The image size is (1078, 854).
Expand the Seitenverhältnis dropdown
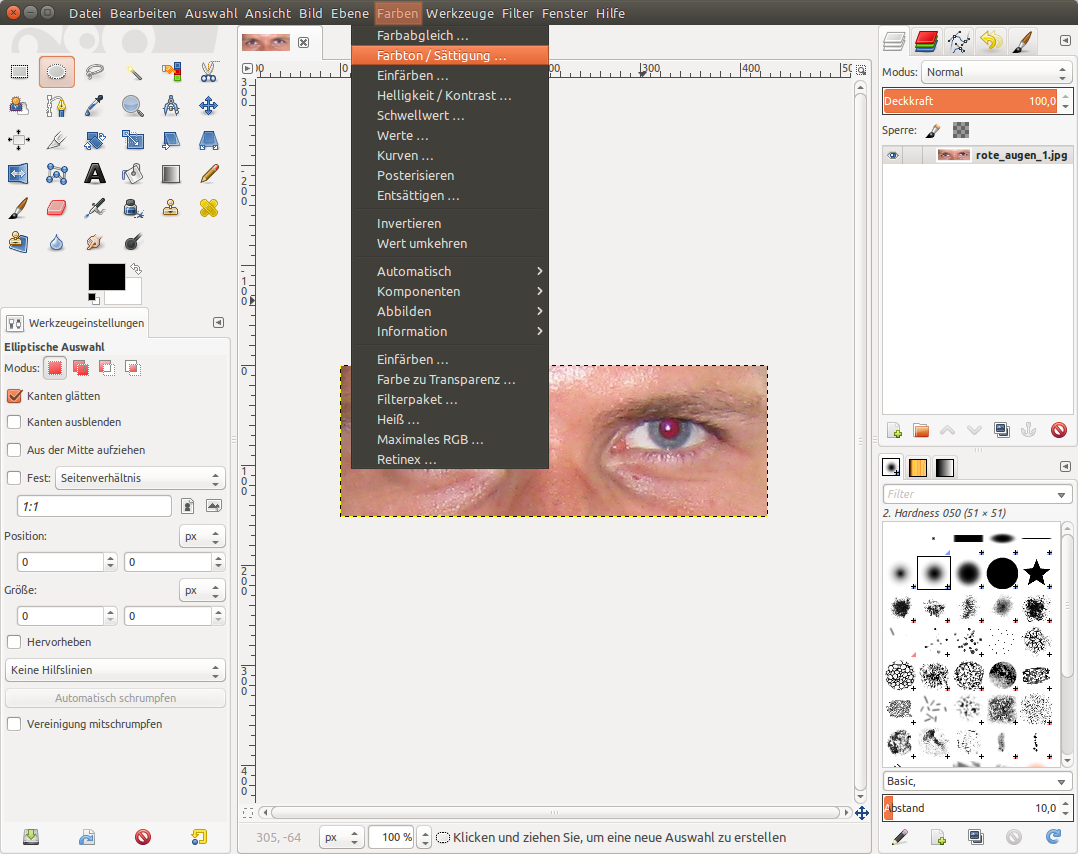click(141, 478)
